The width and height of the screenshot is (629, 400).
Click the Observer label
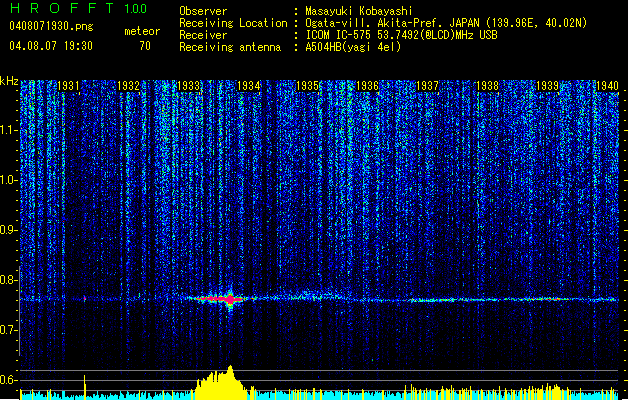[x=203, y=11]
